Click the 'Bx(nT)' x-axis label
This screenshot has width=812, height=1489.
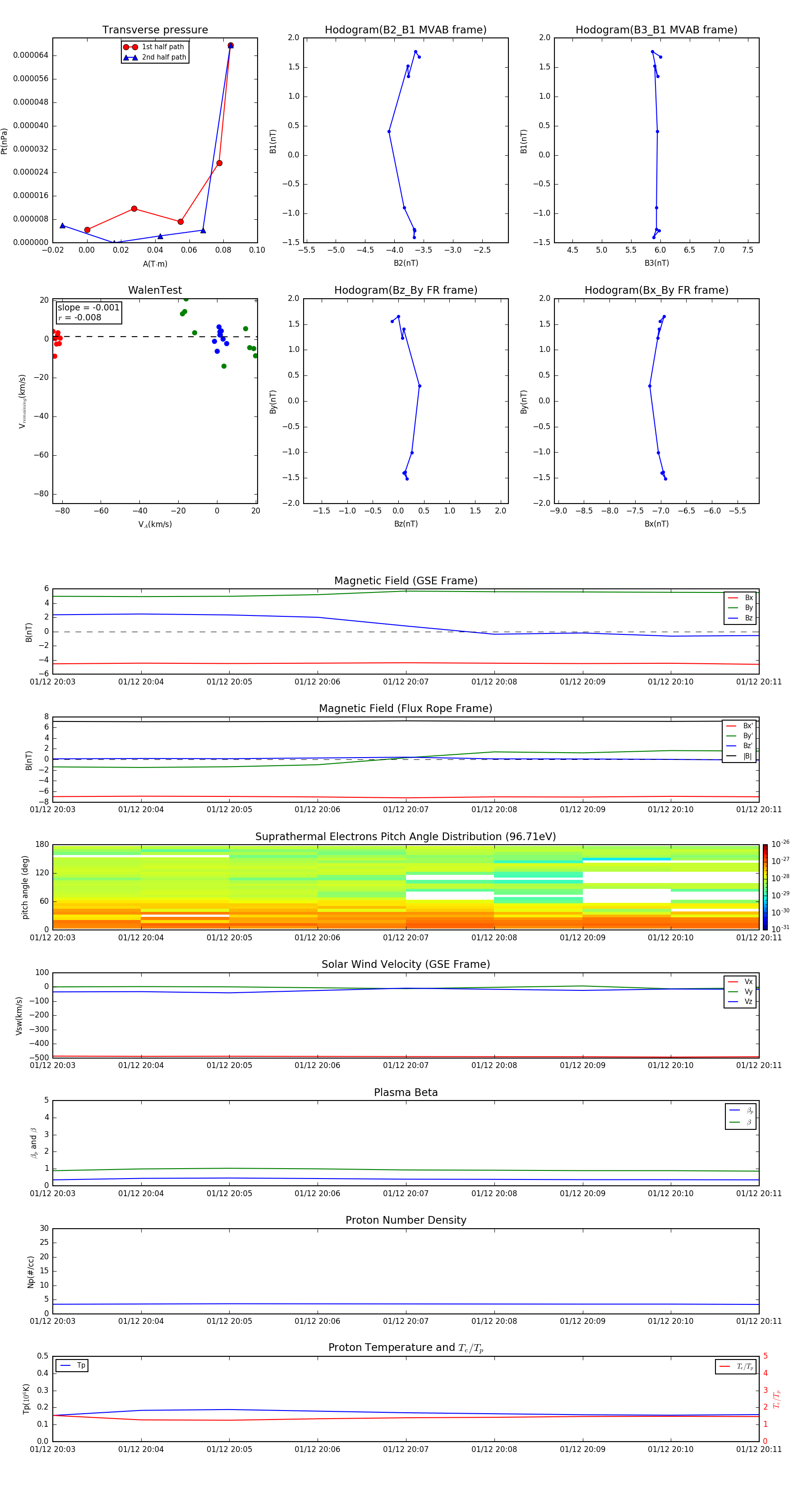pyautogui.click(x=656, y=524)
